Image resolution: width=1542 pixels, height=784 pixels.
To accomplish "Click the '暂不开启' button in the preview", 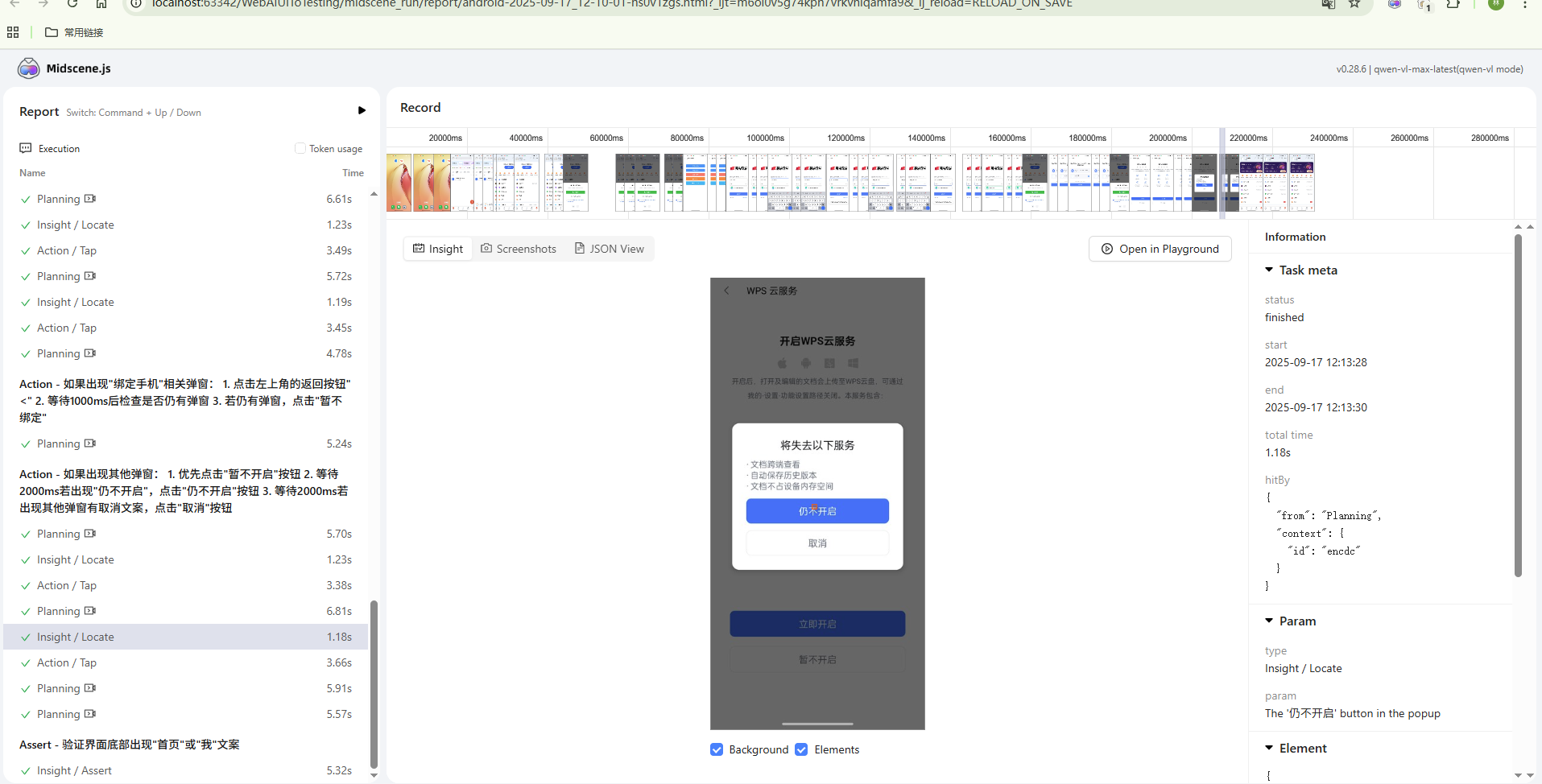I will 817,659.
